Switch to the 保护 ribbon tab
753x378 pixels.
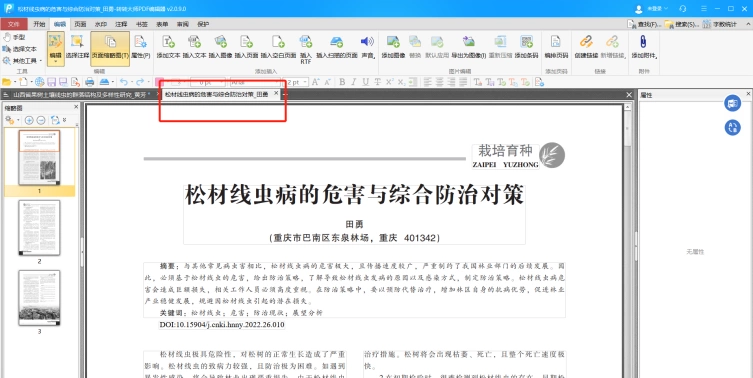tap(203, 24)
